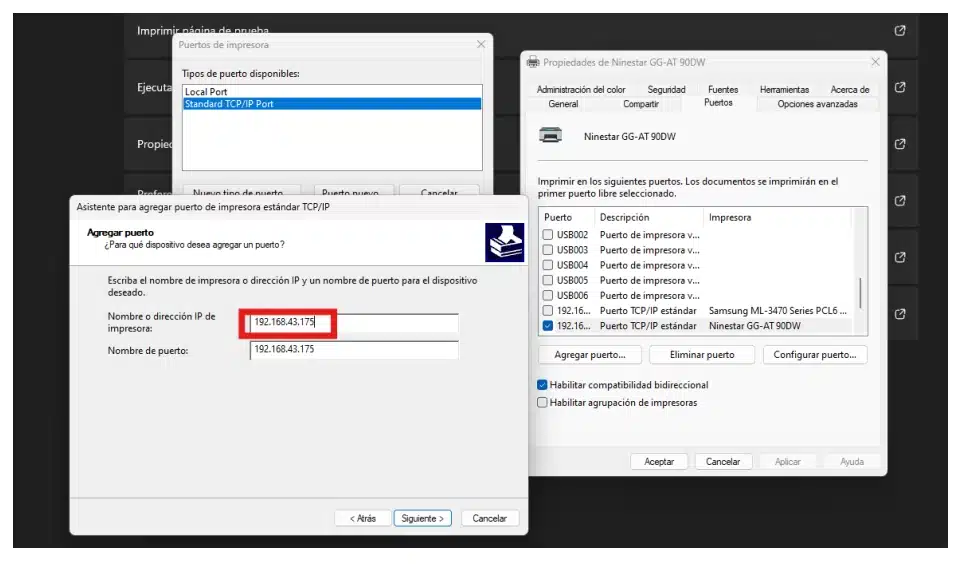Select Local Port in port types list
Viewport: 962px width, 568px height.
click(206, 92)
